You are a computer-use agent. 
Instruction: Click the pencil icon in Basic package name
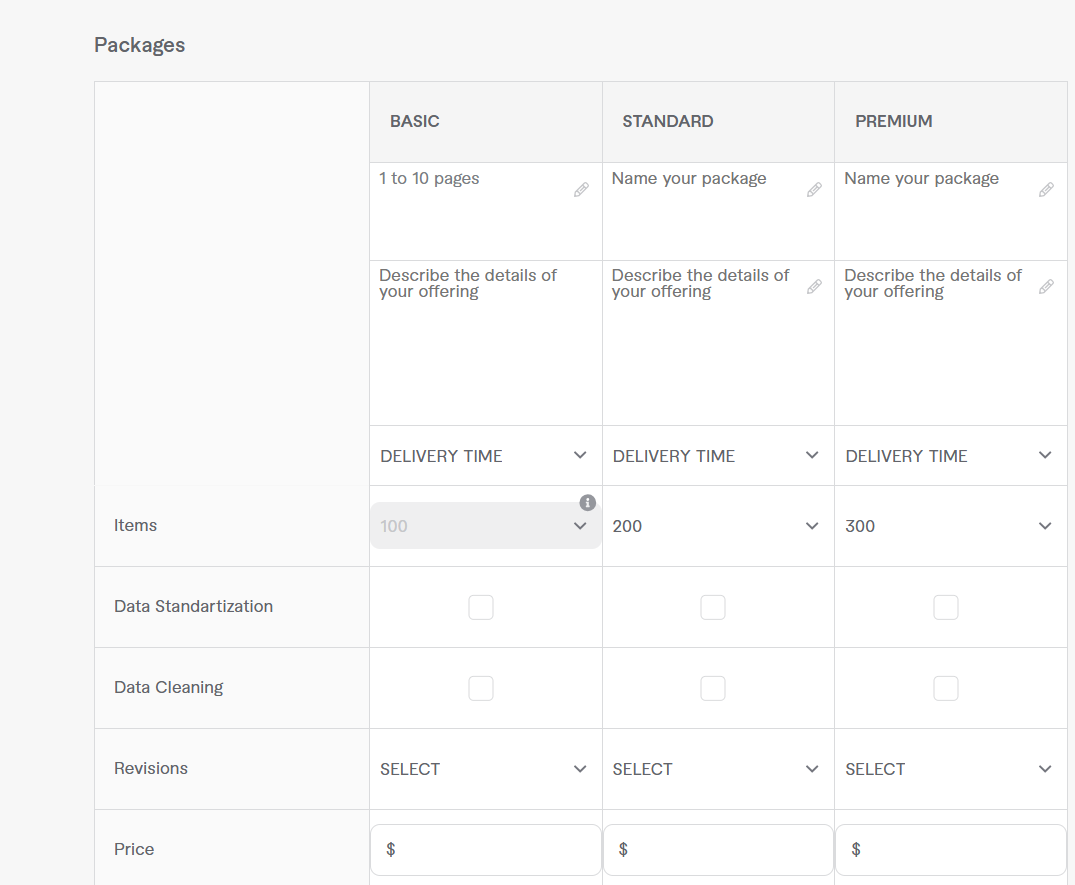(x=581, y=190)
